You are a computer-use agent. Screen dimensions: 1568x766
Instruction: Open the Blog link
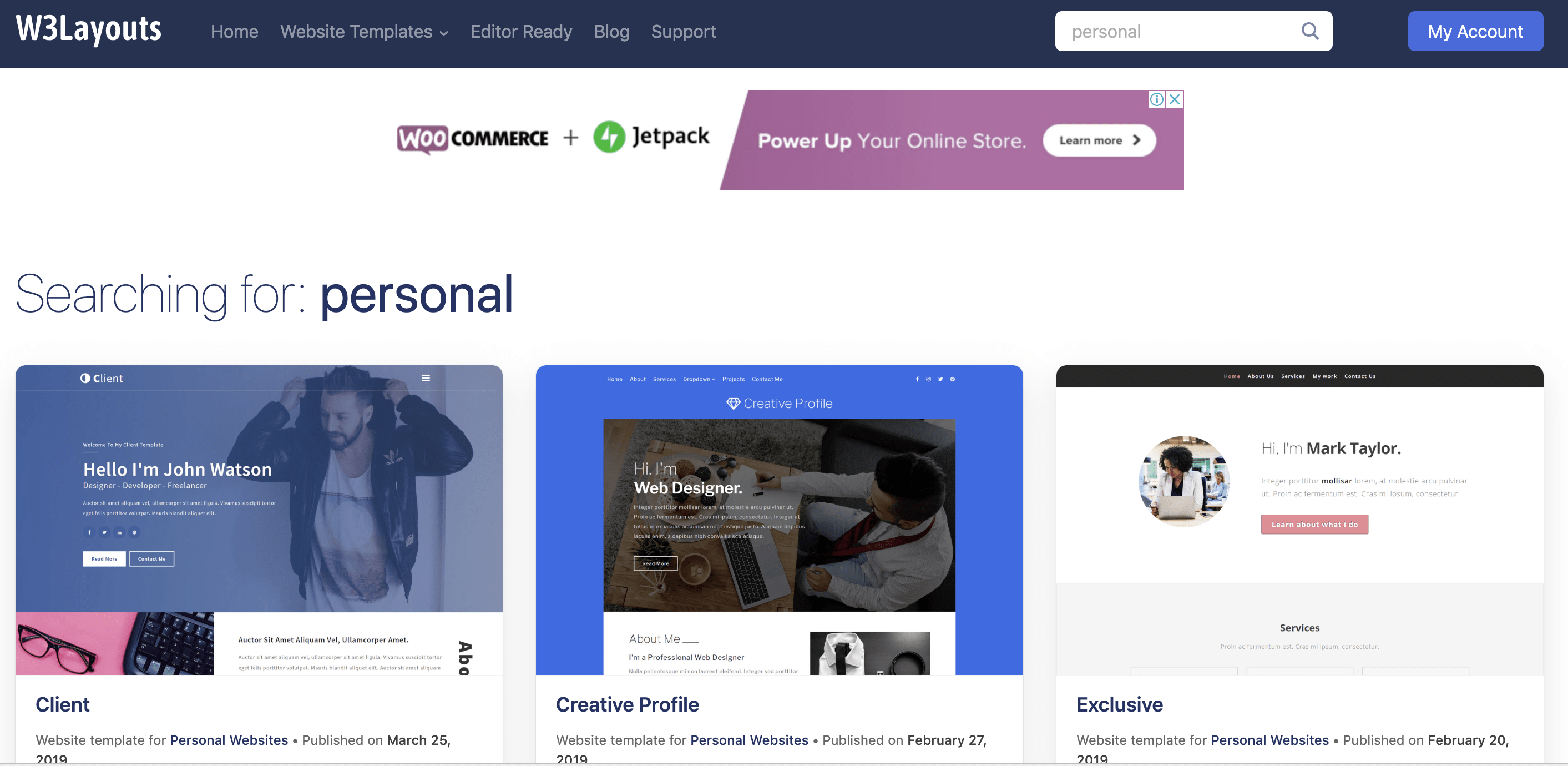tap(612, 32)
